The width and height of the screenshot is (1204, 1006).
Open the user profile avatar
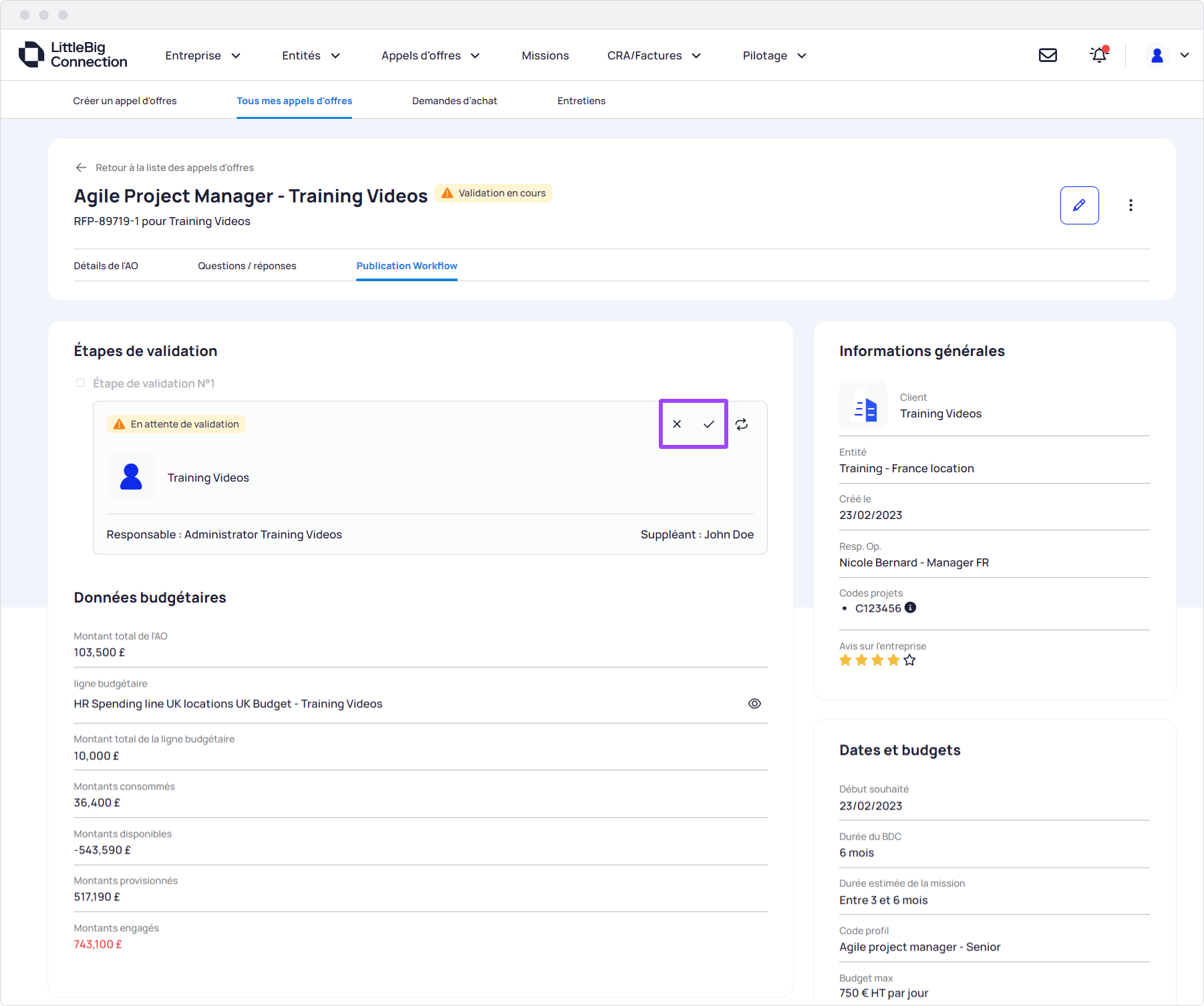click(1157, 55)
